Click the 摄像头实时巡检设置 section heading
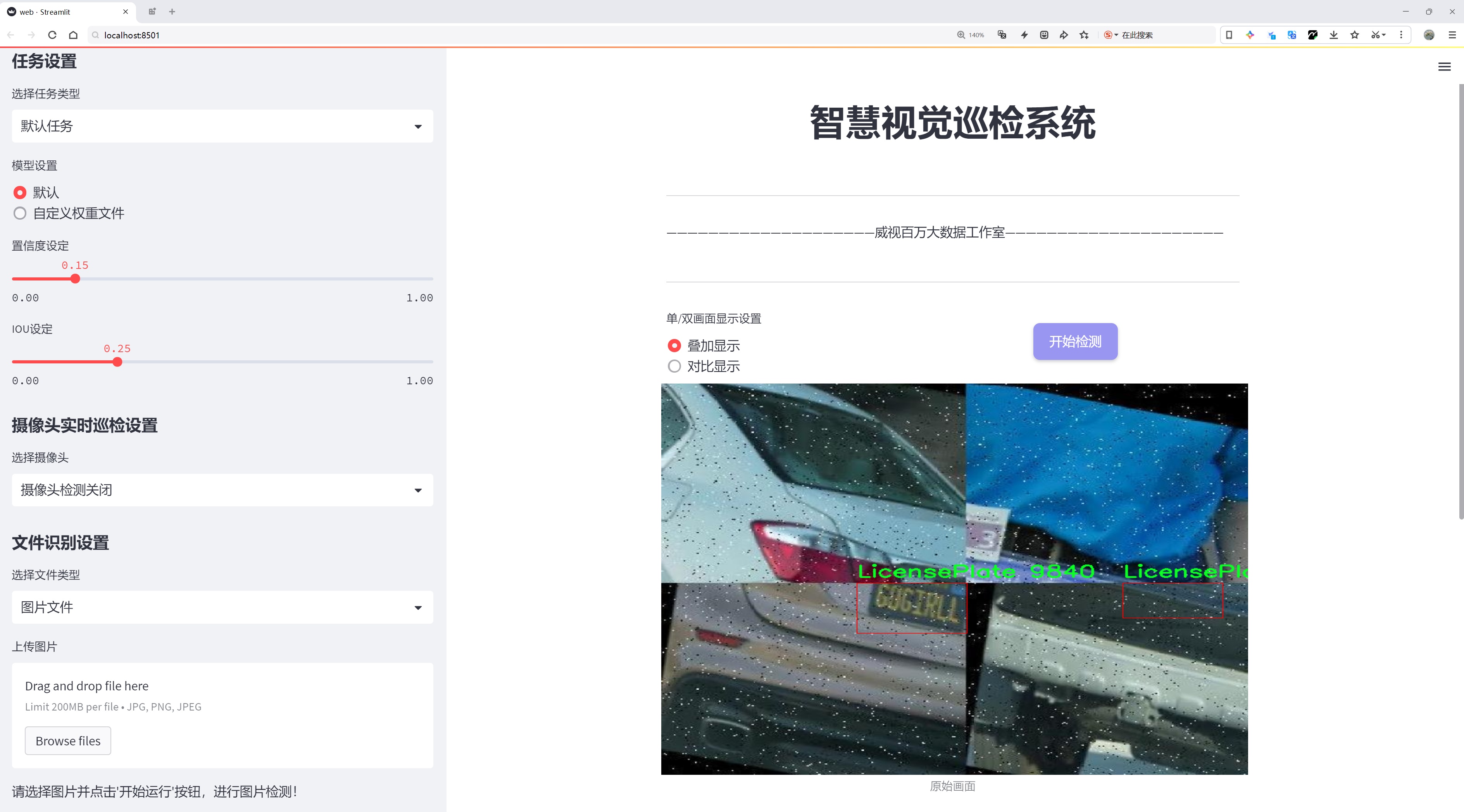The image size is (1464, 812). (x=84, y=425)
